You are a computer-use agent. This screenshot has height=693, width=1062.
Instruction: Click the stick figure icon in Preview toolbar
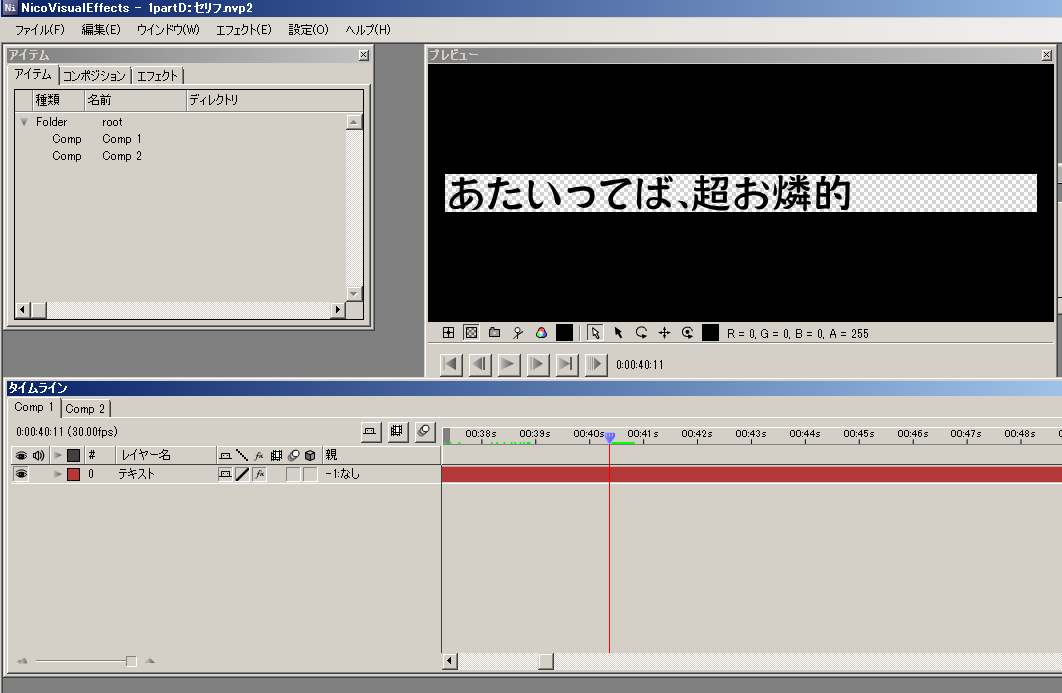tap(517, 333)
